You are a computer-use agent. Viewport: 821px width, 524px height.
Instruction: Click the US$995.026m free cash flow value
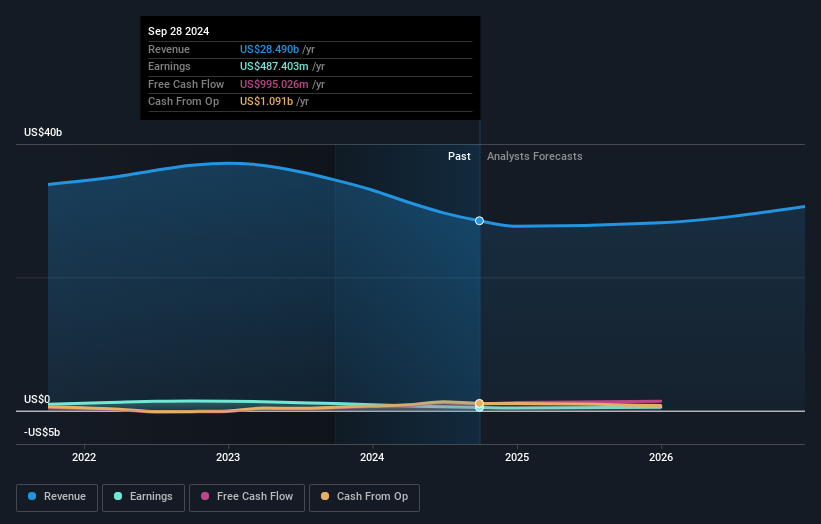coord(274,84)
